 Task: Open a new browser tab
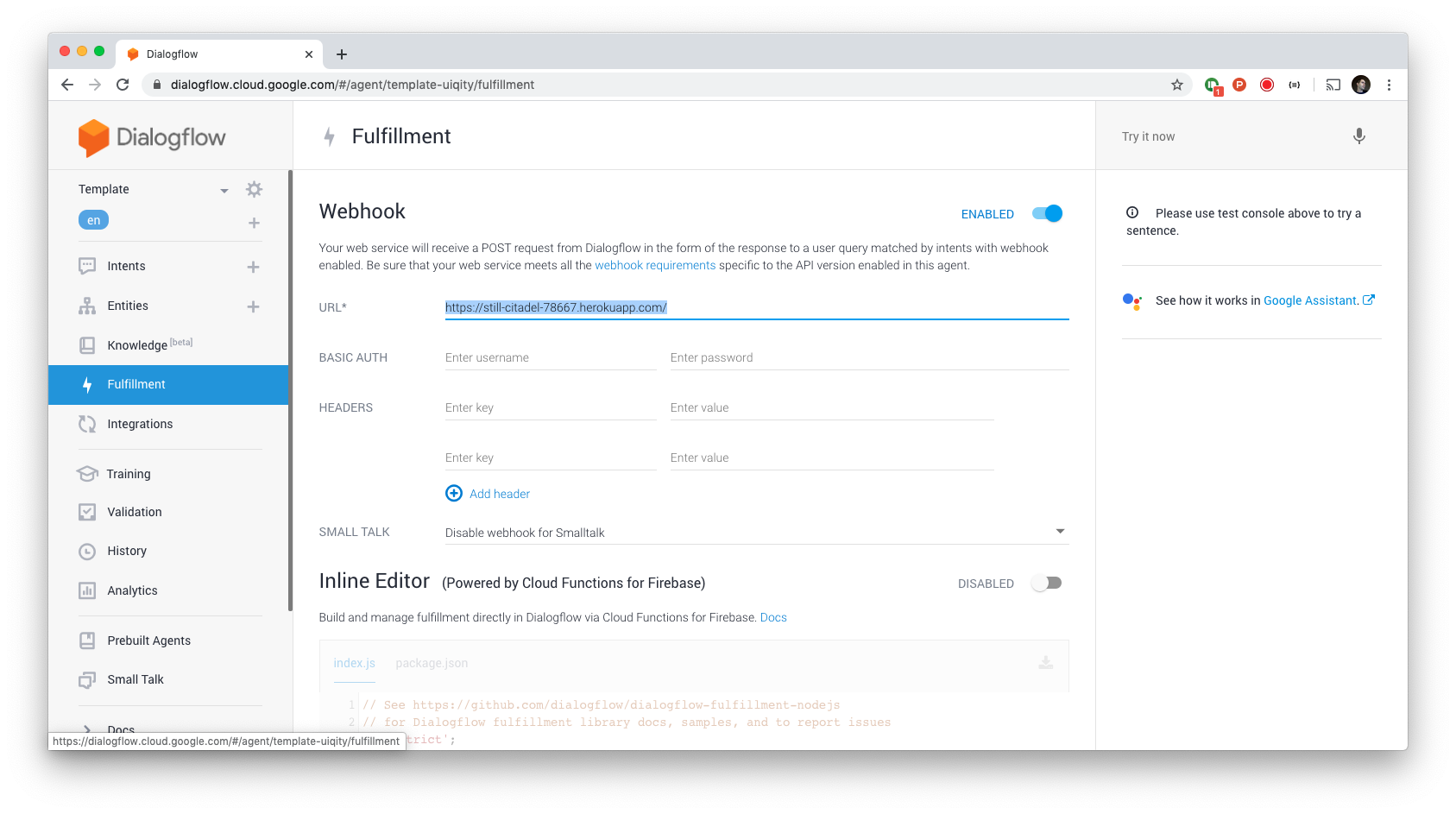pyautogui.click(x=342, y=54)
